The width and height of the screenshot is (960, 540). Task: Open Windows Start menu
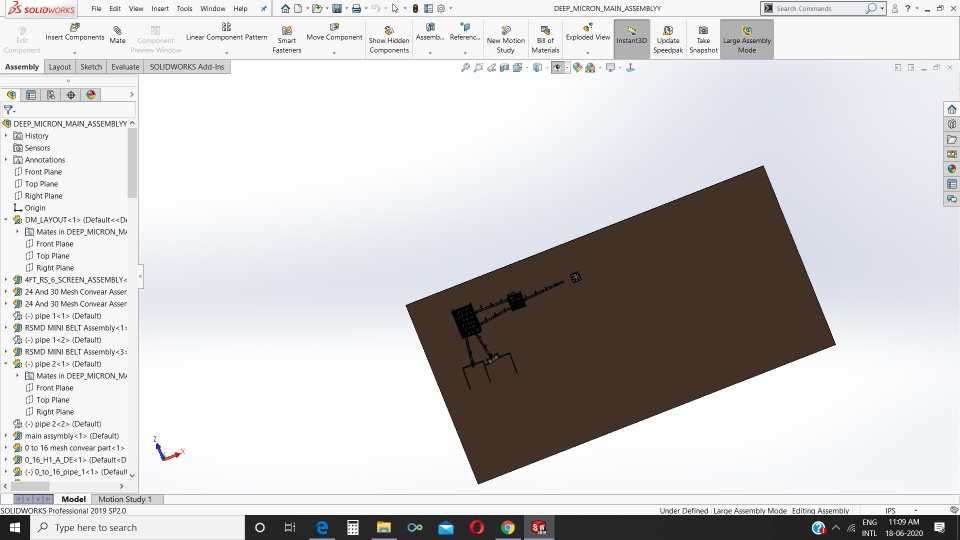(15, 527)
